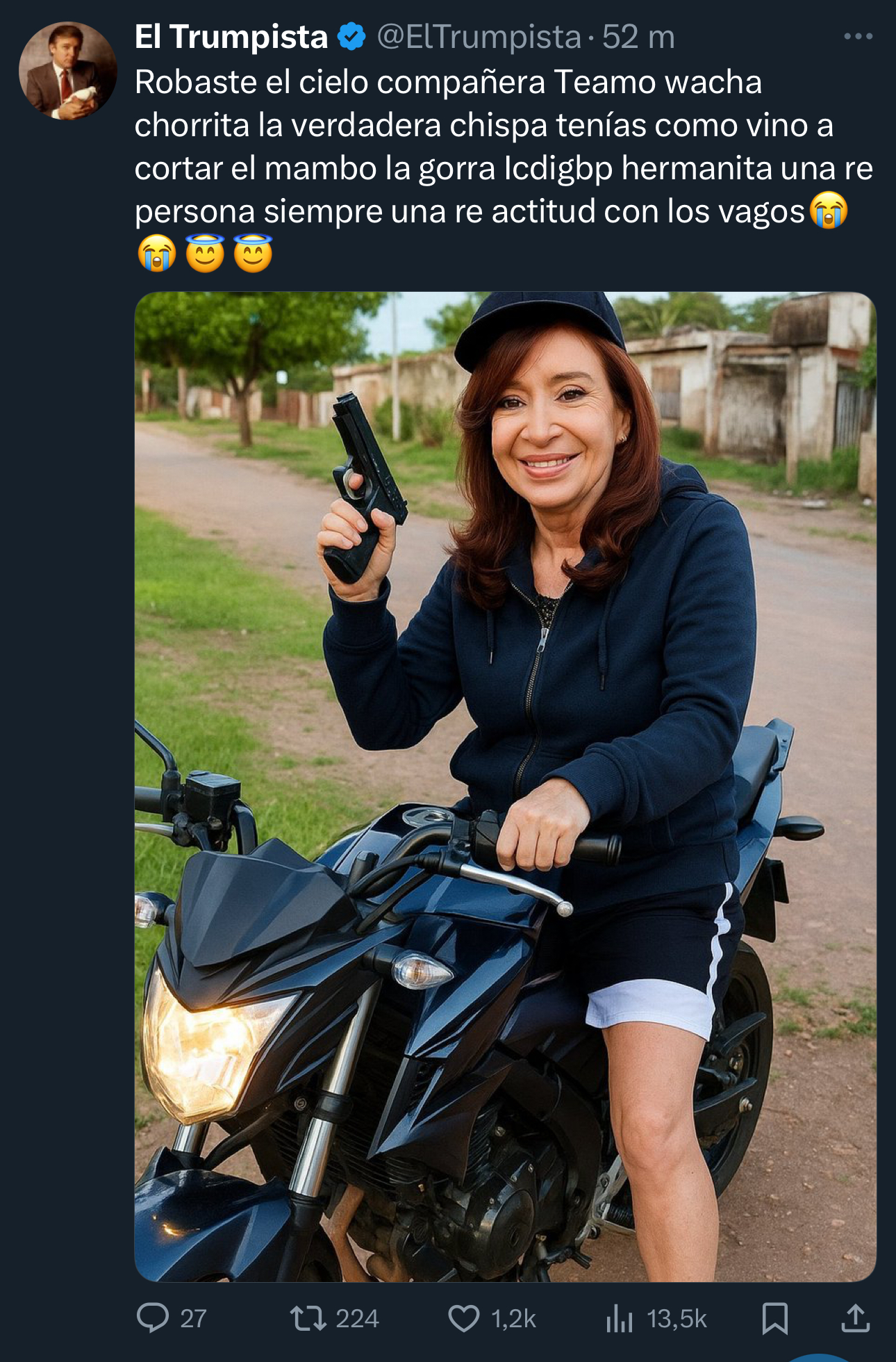Image resolution: width=896 pixels, height=1362 pixels.
Task: Open the El Trumpista display name
Action: click(231, 37)
